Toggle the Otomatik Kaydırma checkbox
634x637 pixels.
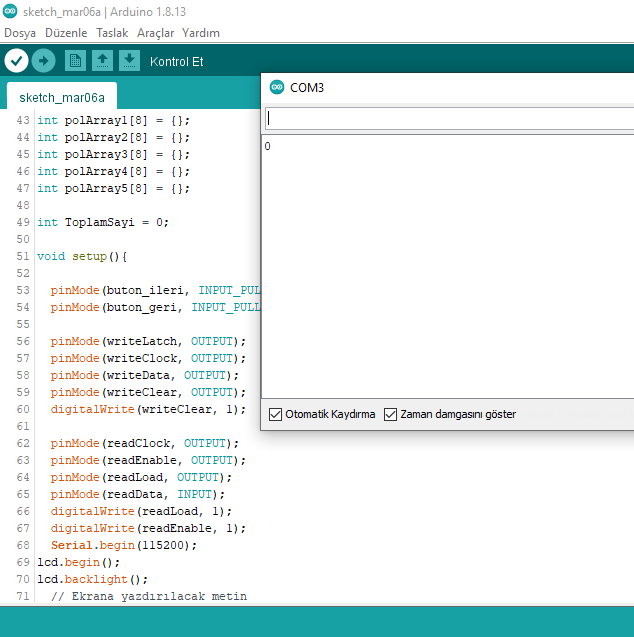[x=276, y=414]
